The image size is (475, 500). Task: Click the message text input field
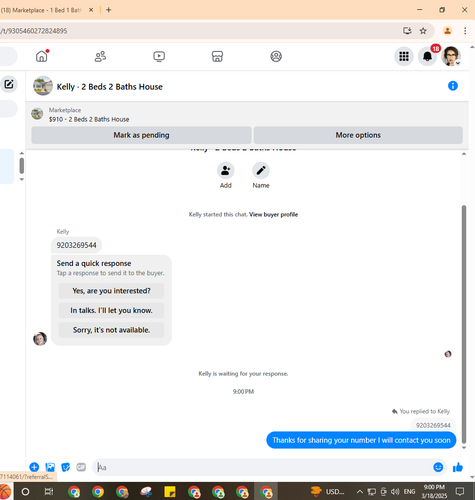[263, 467]
